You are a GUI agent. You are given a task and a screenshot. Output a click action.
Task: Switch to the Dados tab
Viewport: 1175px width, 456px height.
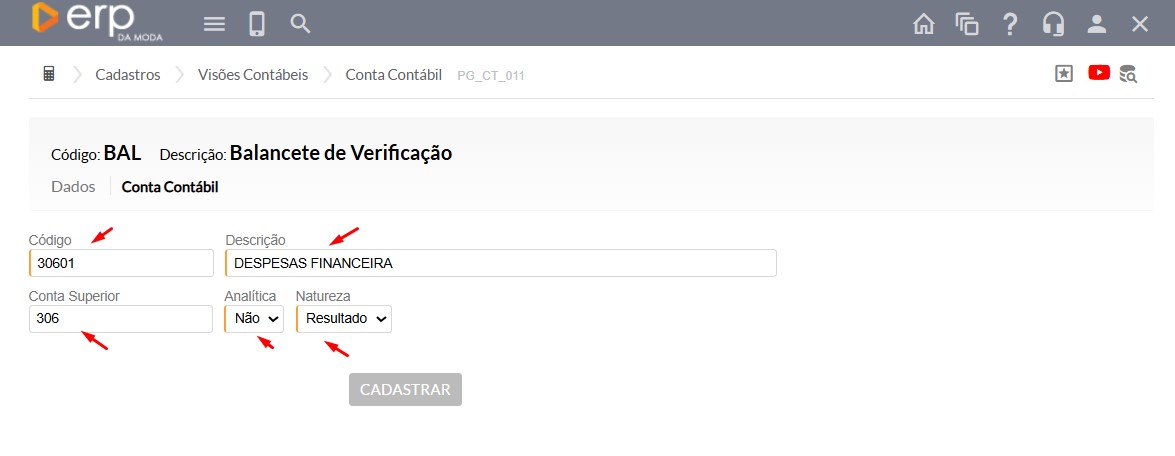click(x=73, y=187)
